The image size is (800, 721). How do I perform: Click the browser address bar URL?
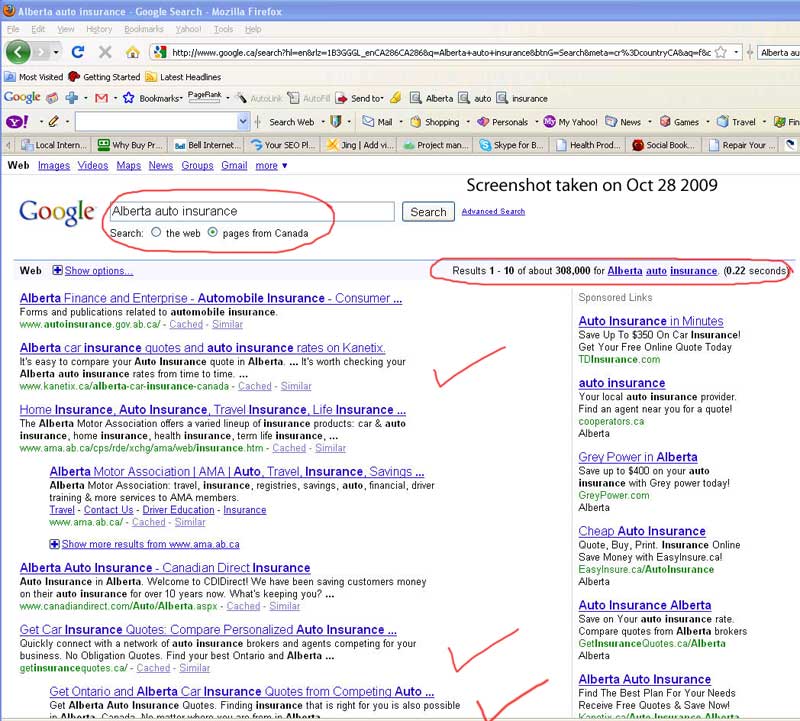[x=441, y=52]
